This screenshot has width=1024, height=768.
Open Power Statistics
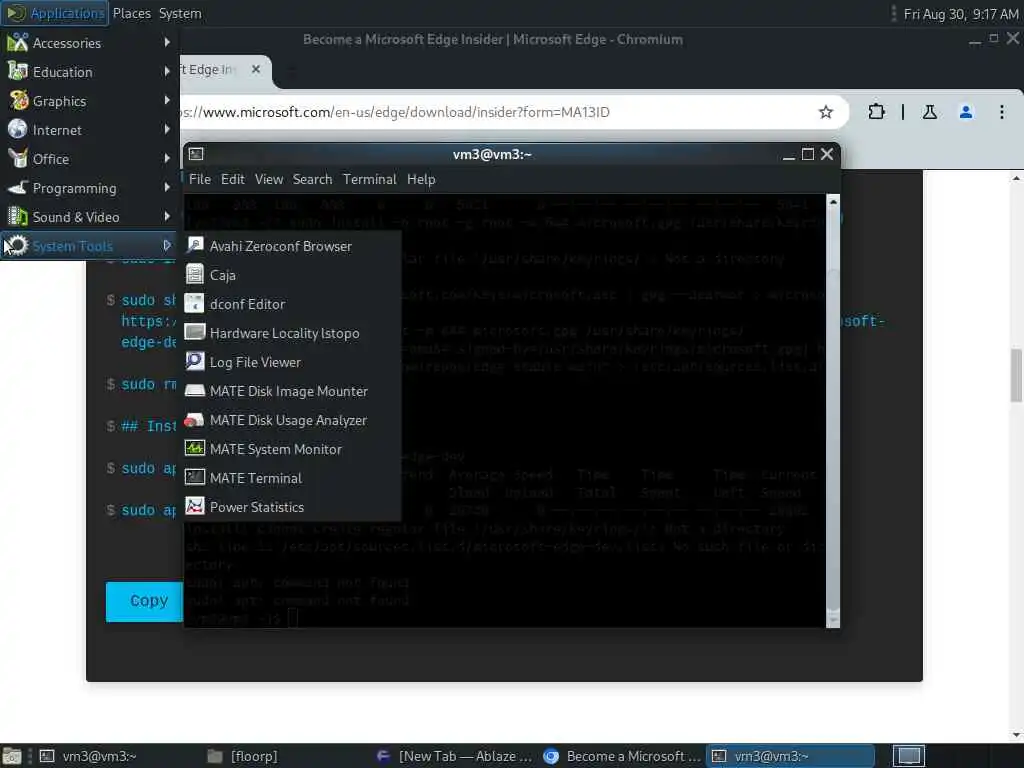(x=291, y=507)
